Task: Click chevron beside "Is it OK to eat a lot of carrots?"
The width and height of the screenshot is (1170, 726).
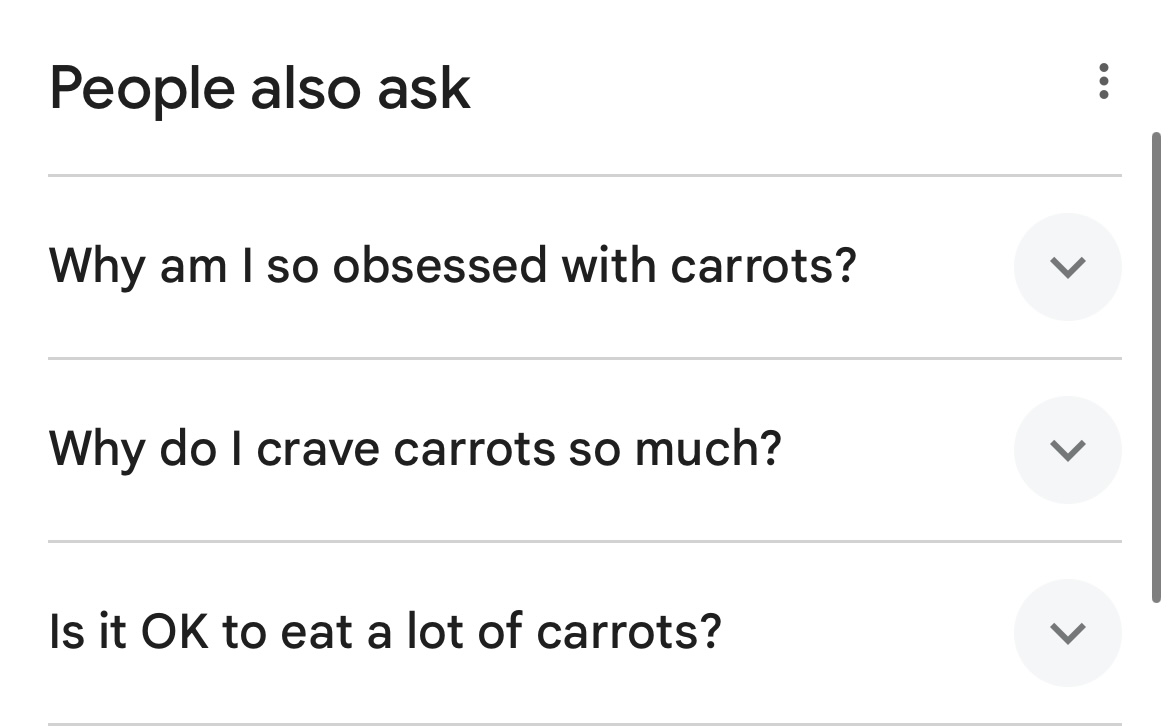Action: 1067,633
